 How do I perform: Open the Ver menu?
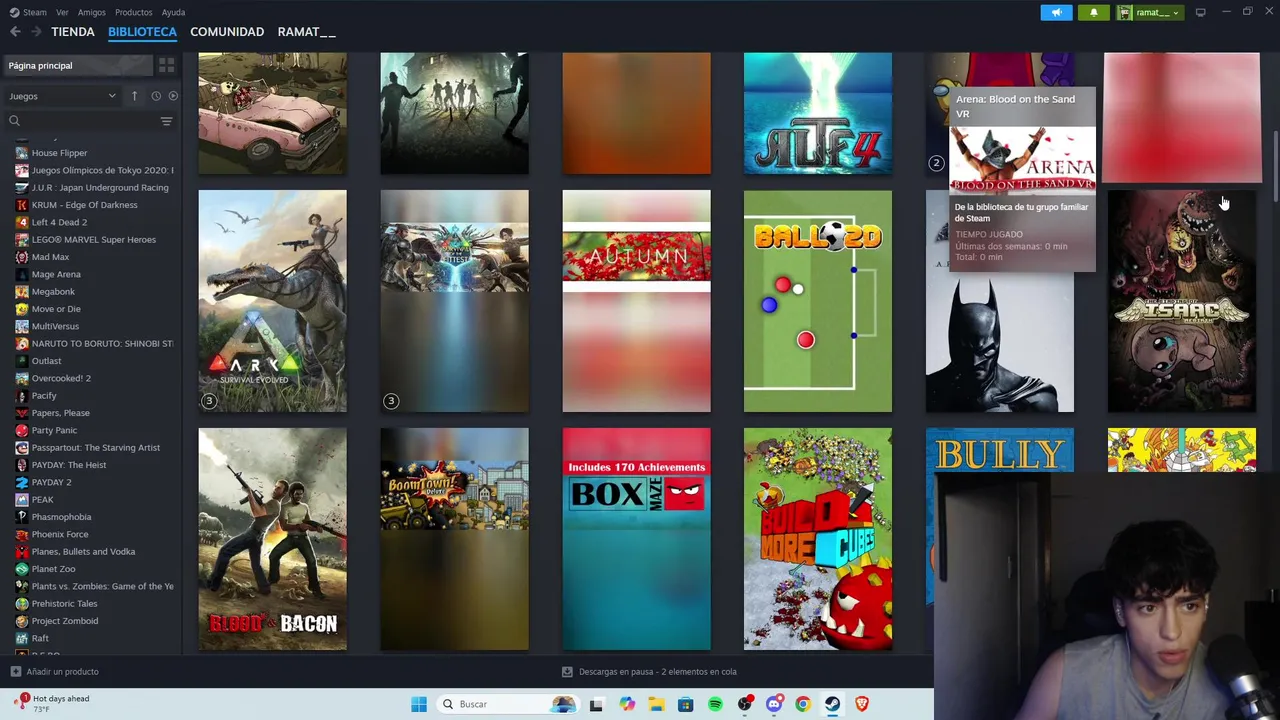pyautogui.click(x=62, y=12)
